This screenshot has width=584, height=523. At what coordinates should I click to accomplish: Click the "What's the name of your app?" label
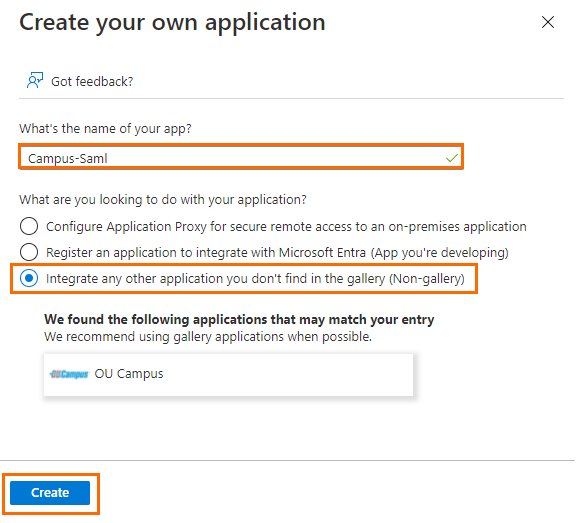105,129
